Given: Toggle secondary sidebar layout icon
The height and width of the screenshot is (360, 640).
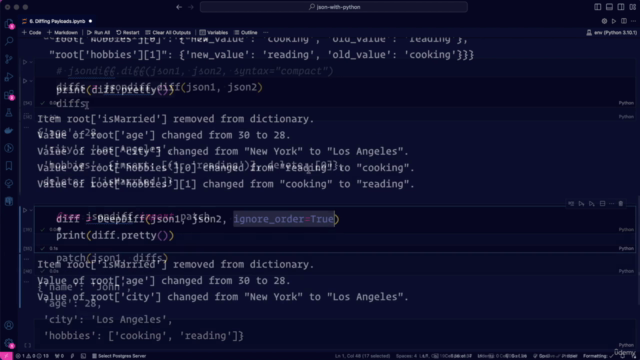Looking at the screenshot, I should (x=621, y=7).
